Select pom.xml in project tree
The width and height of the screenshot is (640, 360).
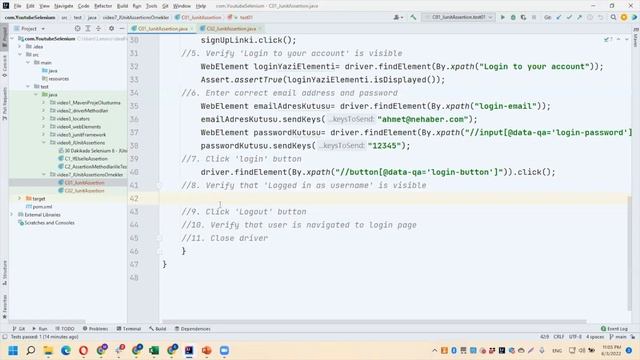click(39, 207)
